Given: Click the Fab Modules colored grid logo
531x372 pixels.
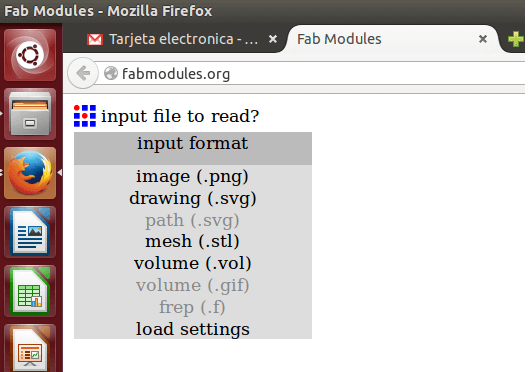Looking at the screenshot, I should pyautogui.click(x=85, y=116).
